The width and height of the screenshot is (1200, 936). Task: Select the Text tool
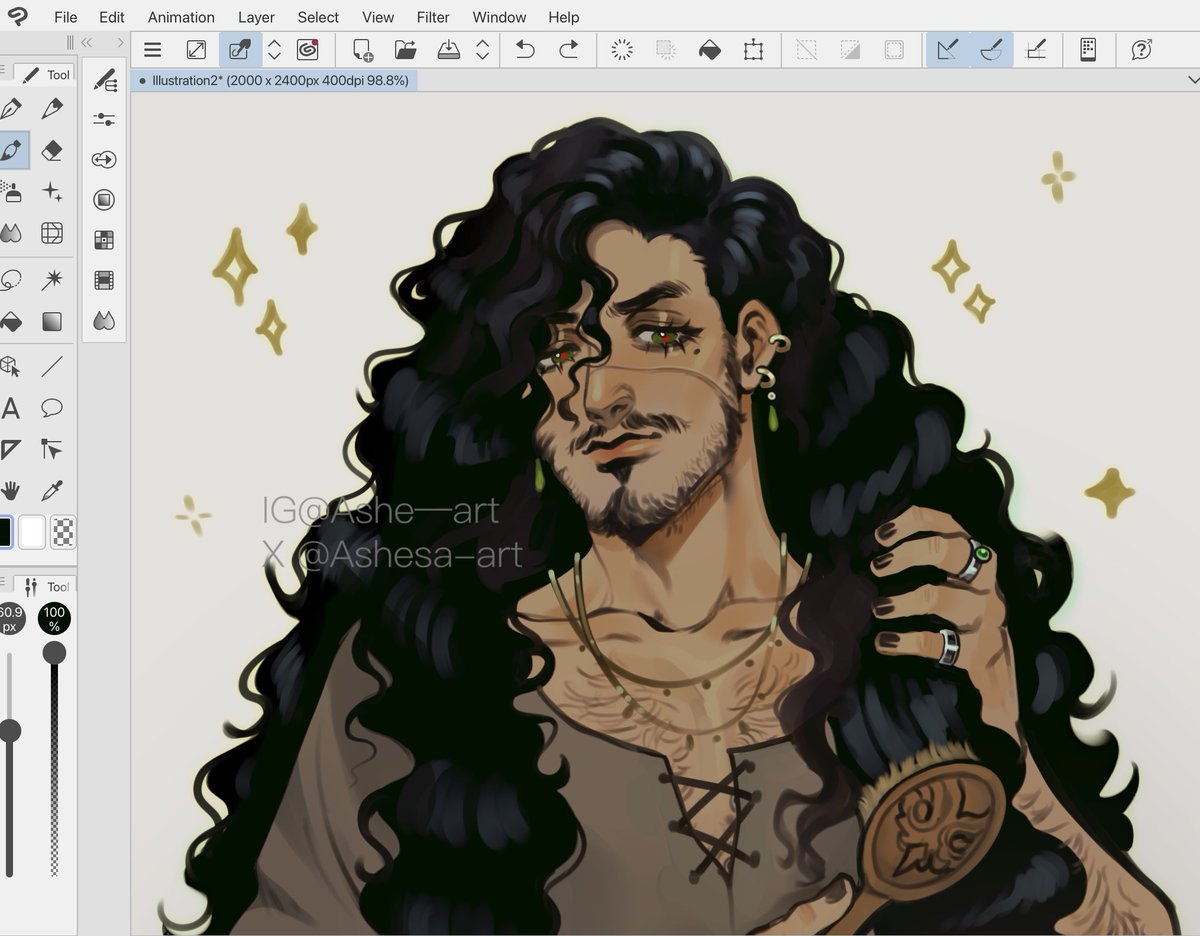(10, 408)
